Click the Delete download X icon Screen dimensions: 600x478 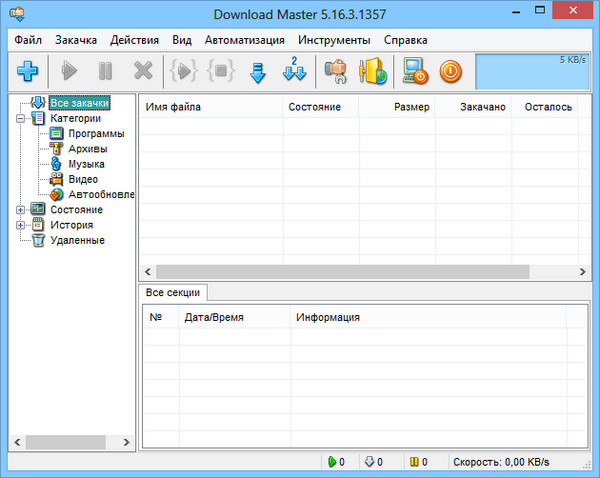tap(143, 71)
